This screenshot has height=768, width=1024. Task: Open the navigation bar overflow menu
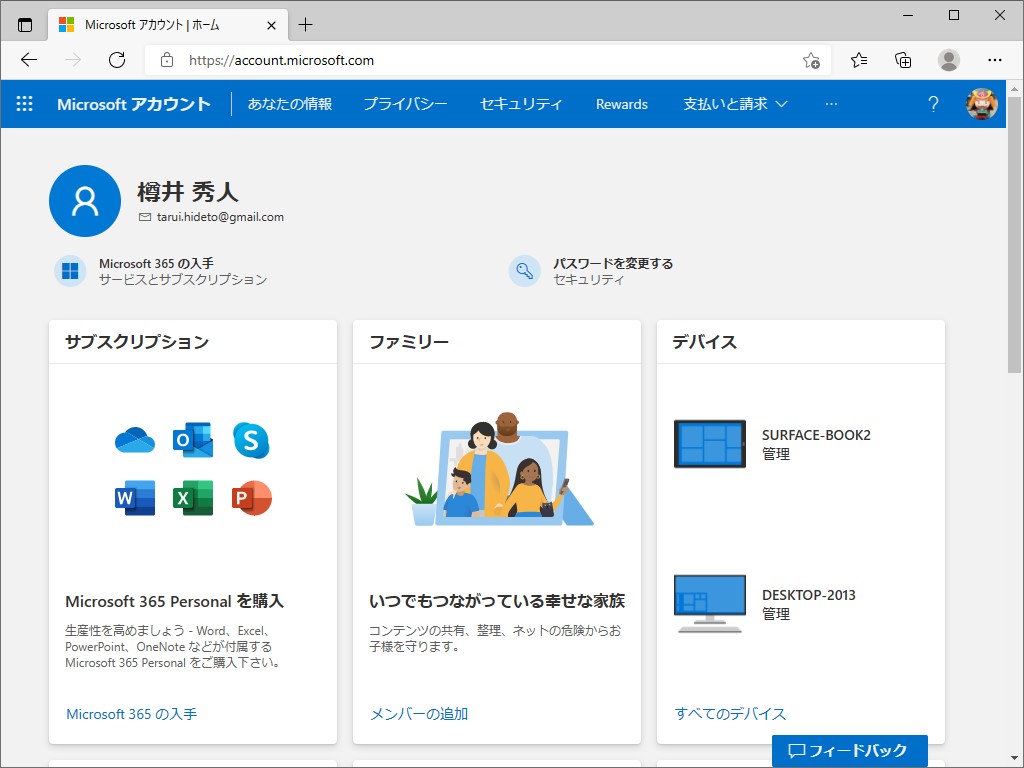(x=831, y=103)
